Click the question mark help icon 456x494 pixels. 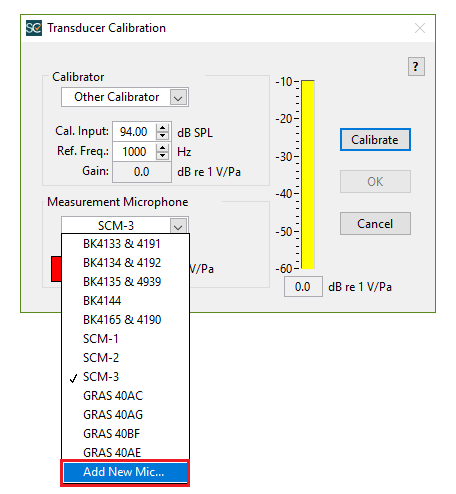pyautogui.click(x=416, y=67)
